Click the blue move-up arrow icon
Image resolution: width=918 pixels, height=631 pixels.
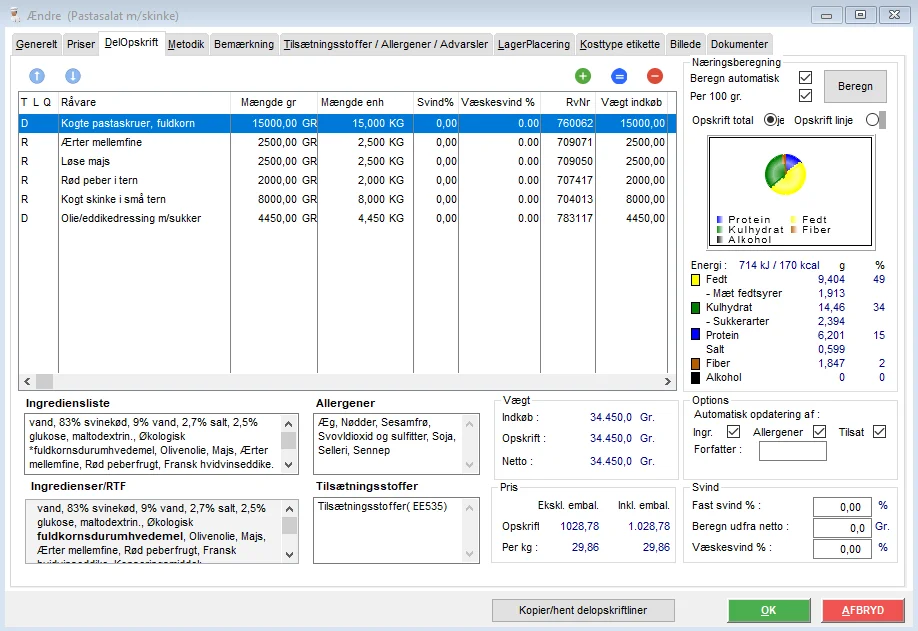[37, 76]
